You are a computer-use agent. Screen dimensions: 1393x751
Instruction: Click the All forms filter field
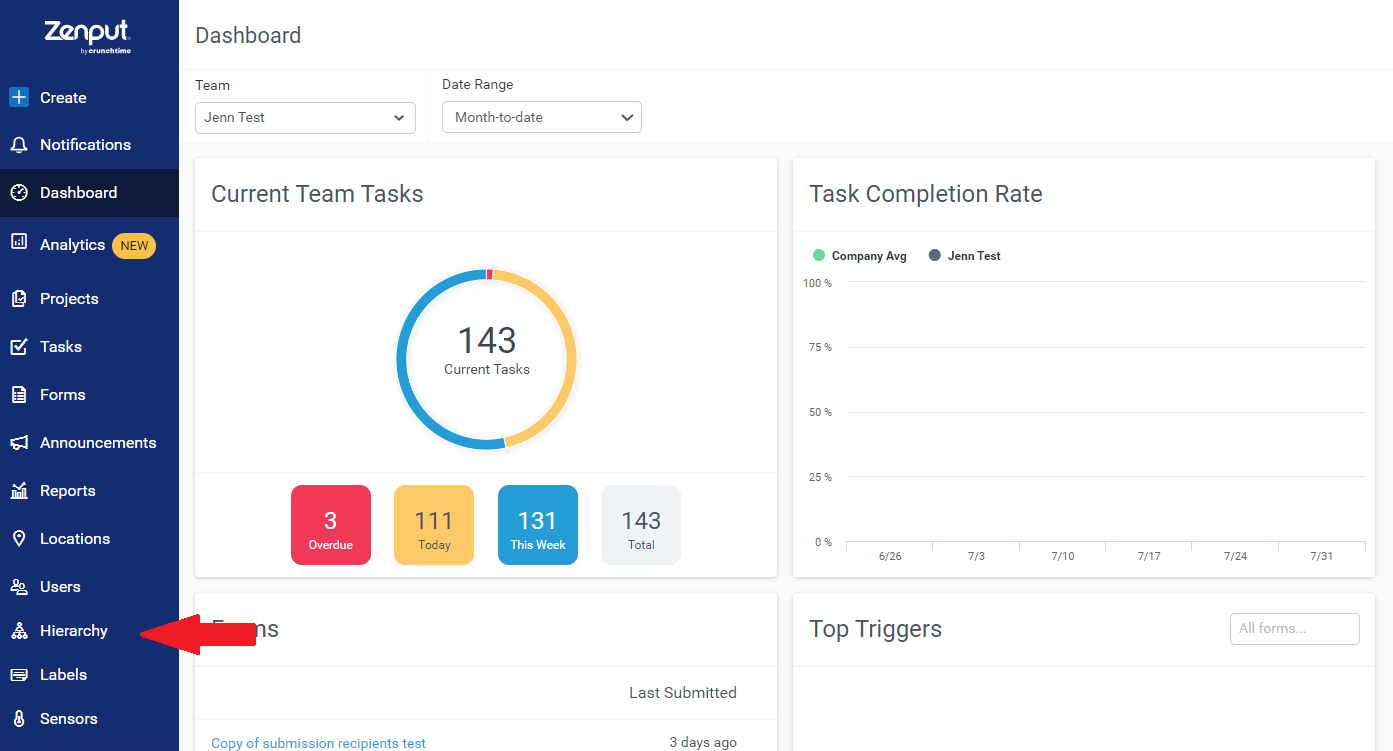pyautogui.click(x=1295, y=629)
